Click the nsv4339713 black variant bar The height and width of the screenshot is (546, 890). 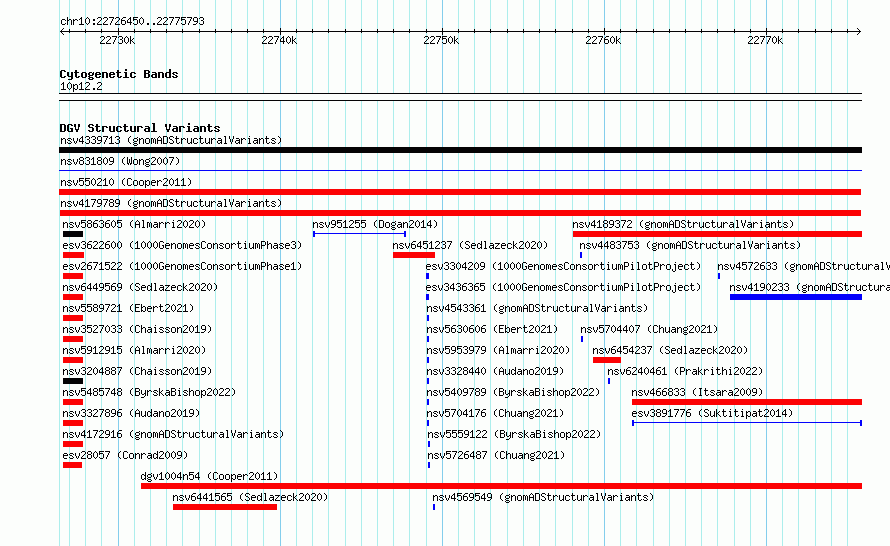coord(460,150)
